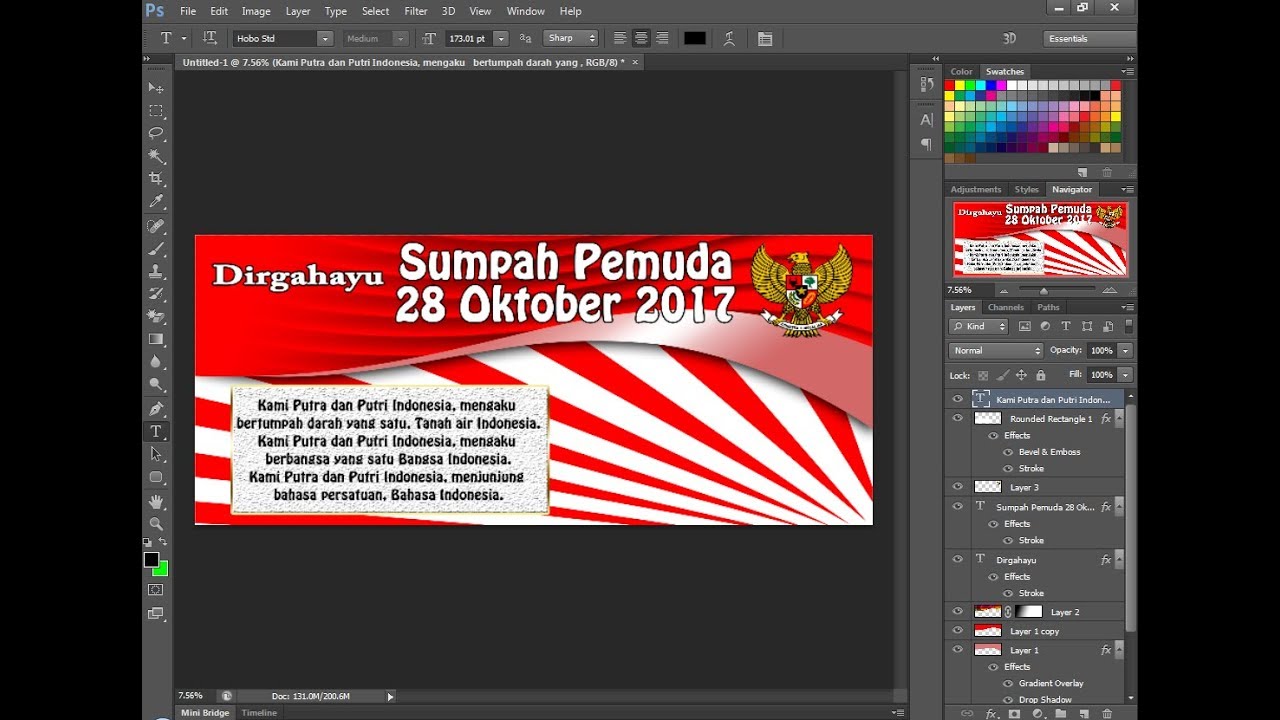Select the Dodge tool
Viewport: 1280px width, 720px height.
coord(156,384)
